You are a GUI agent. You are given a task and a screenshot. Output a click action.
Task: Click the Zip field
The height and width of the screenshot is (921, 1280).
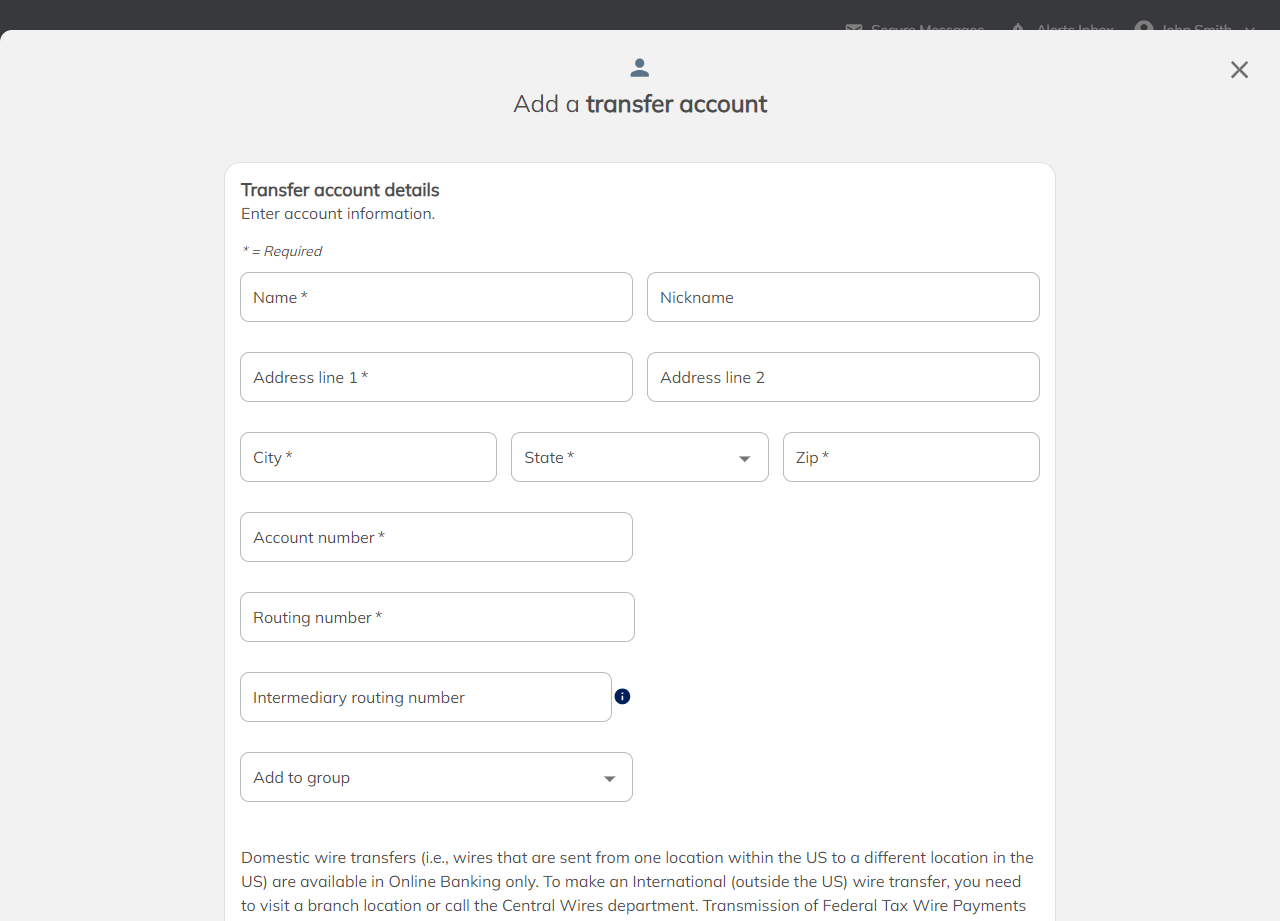coord(911,457)
